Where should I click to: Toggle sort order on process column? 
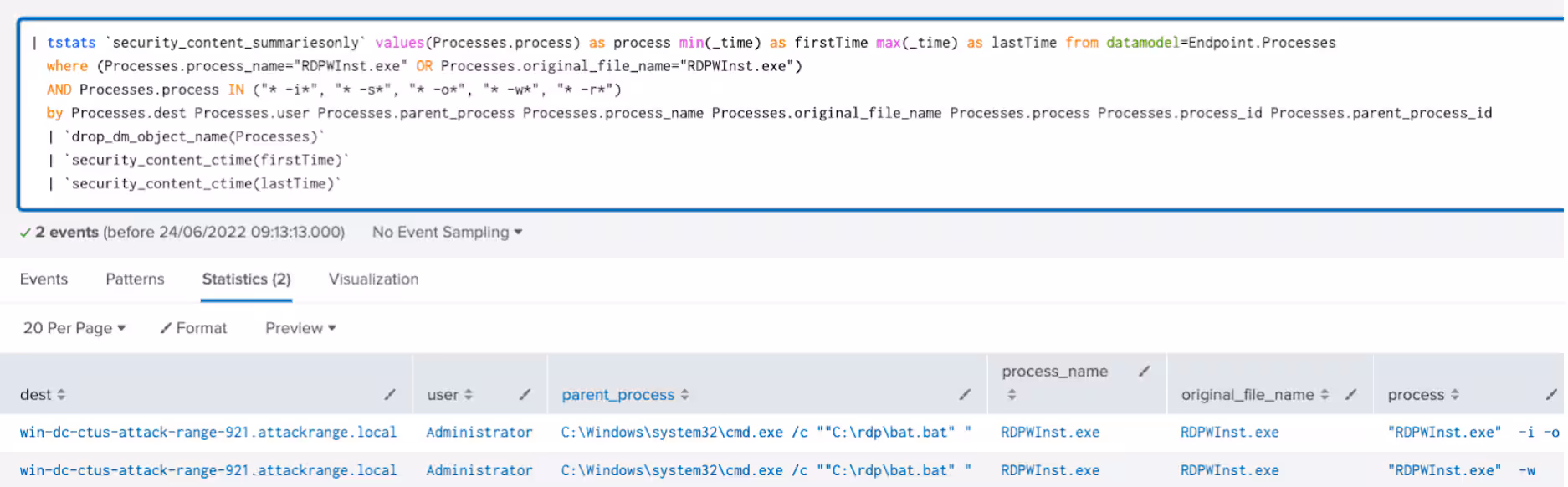[x=1454, y=395]
